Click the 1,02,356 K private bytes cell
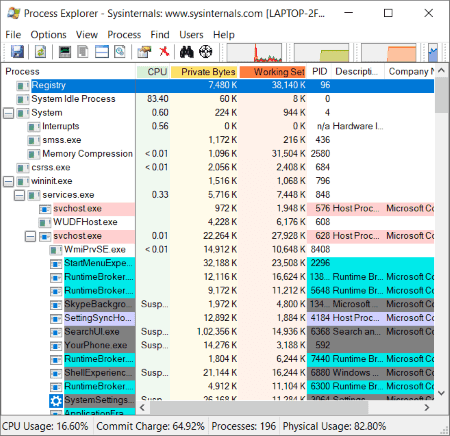 pyautogui.click(x=217, y=332)
